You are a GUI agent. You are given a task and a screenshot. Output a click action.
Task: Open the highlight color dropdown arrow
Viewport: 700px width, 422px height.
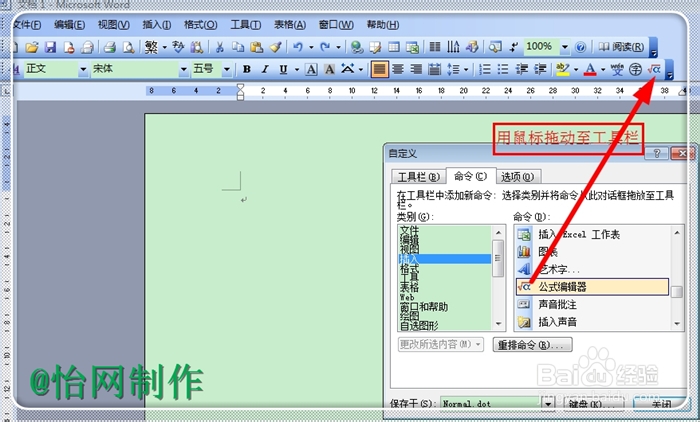coord(575,70)
